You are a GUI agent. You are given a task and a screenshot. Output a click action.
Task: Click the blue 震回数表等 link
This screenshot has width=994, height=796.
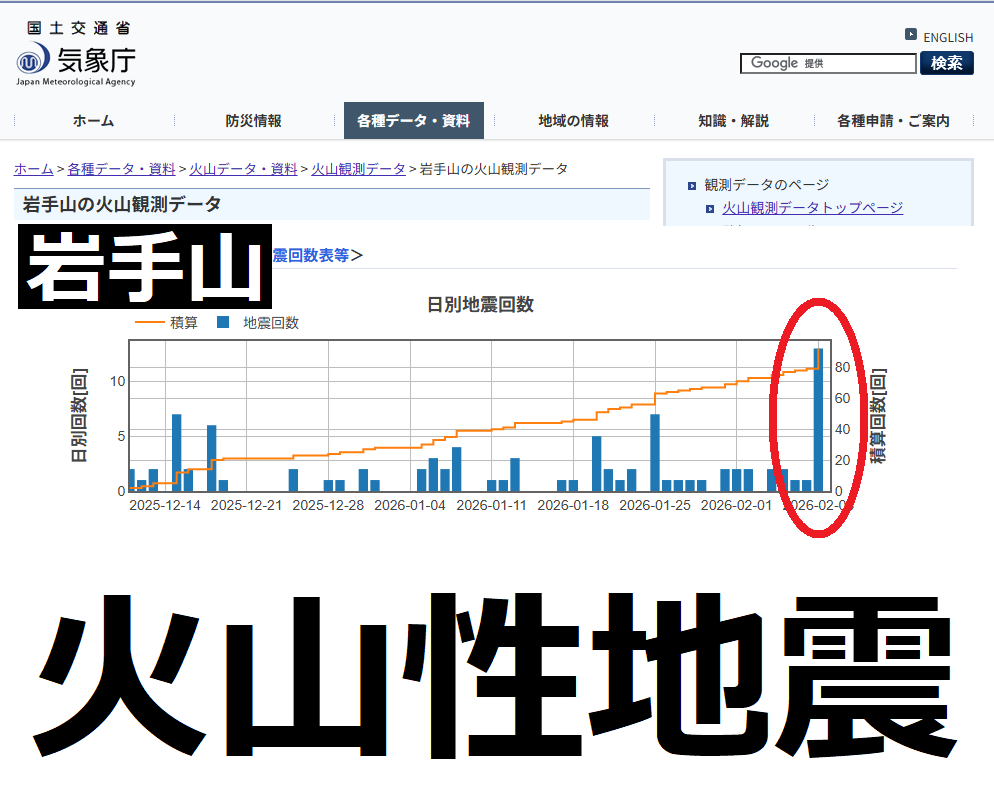point(310,255)
